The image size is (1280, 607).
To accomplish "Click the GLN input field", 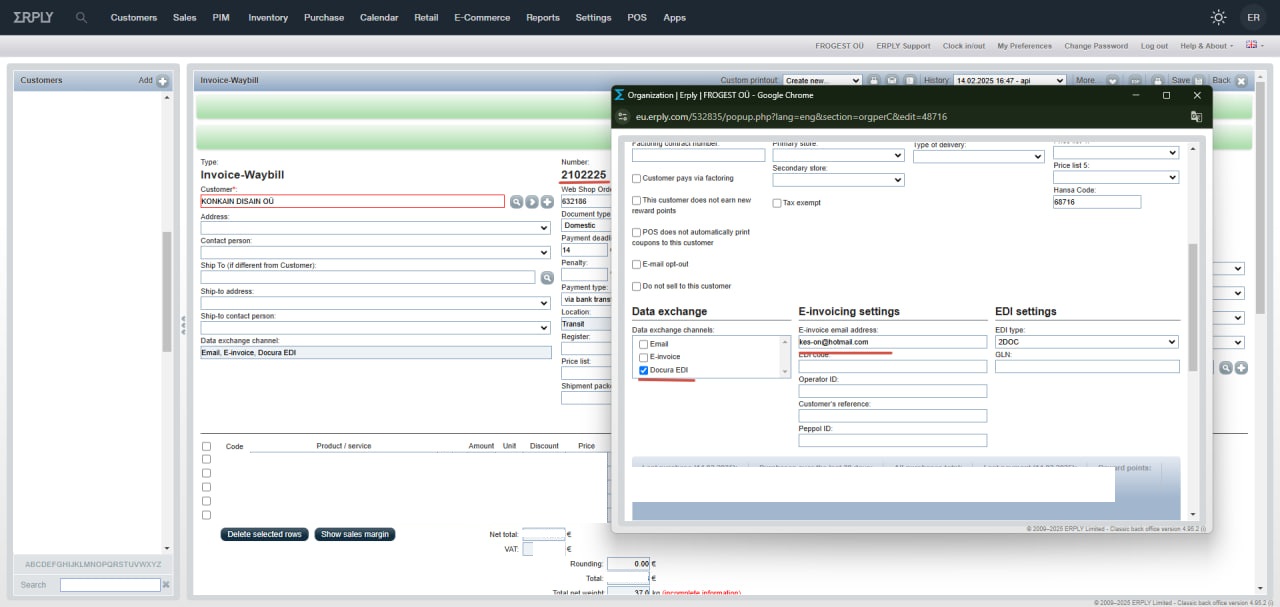I will (1087, 366).
